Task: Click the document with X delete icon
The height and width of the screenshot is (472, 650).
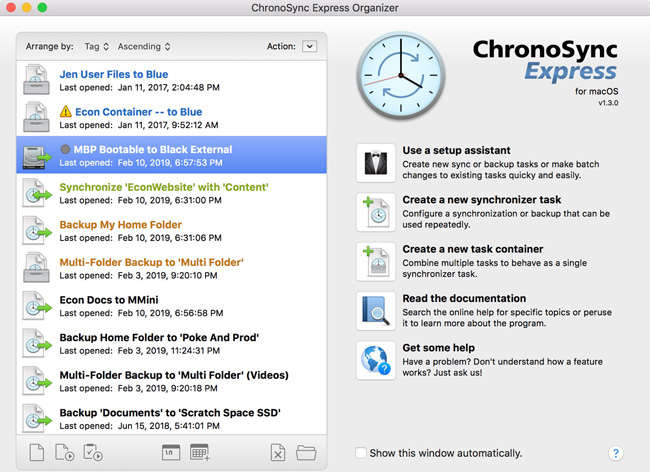Action: coord(278,452)
